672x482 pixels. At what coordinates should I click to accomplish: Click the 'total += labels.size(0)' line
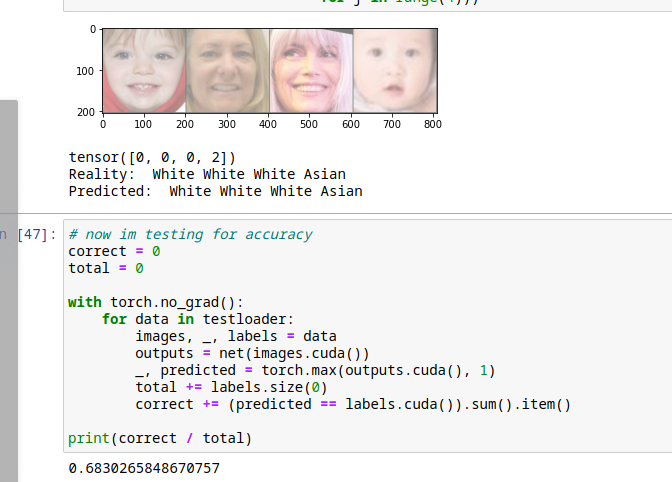(231, 387)
